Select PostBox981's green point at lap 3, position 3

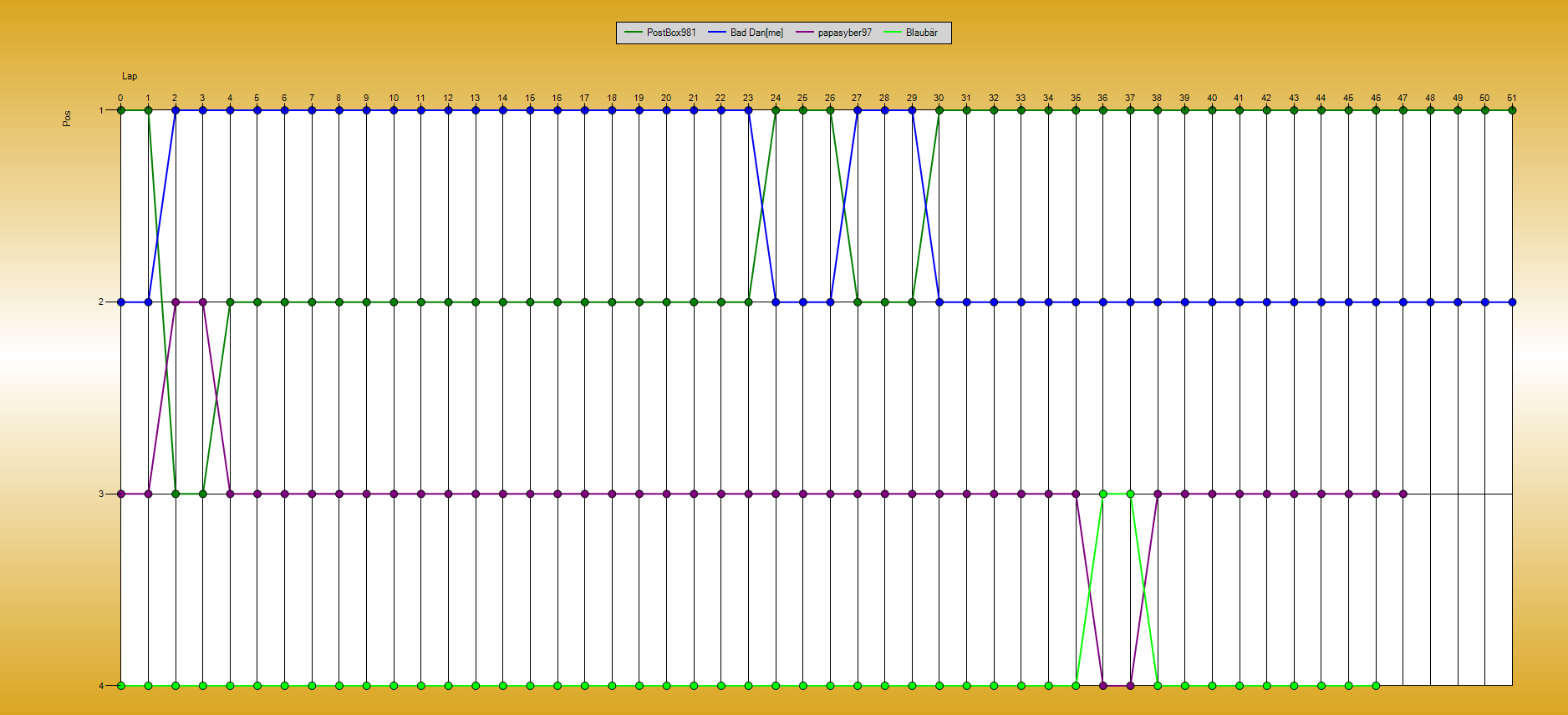click(203, 494)
